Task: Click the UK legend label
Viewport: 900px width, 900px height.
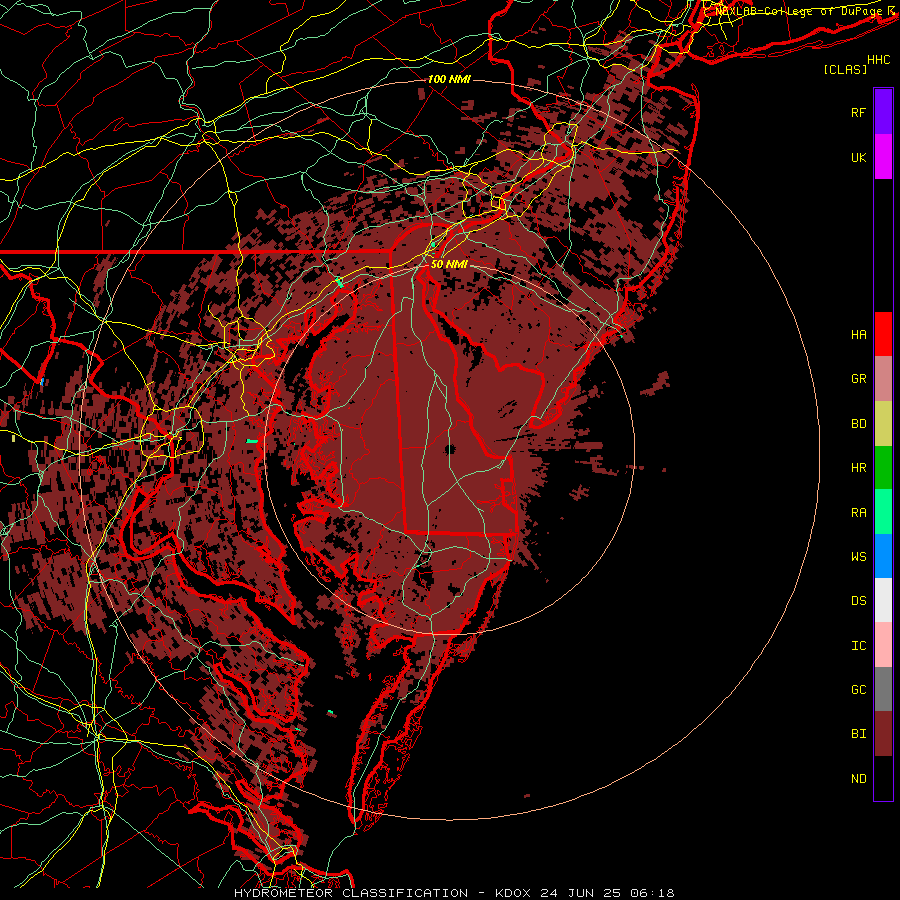Action: 858,157
